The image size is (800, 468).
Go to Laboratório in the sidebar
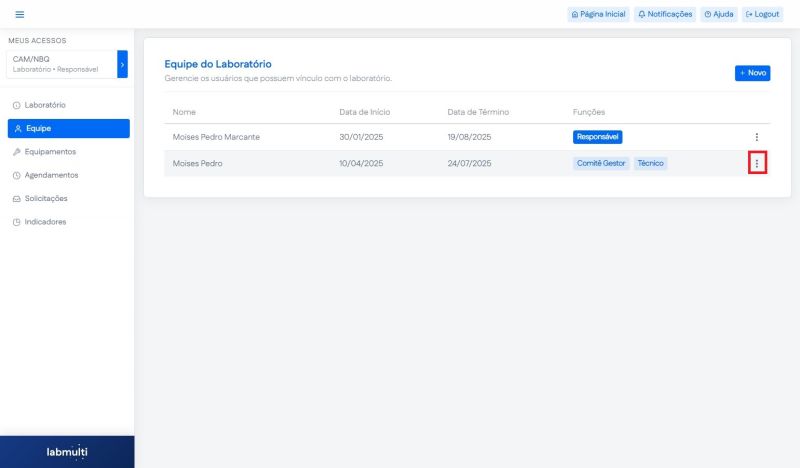coord(45,105)
